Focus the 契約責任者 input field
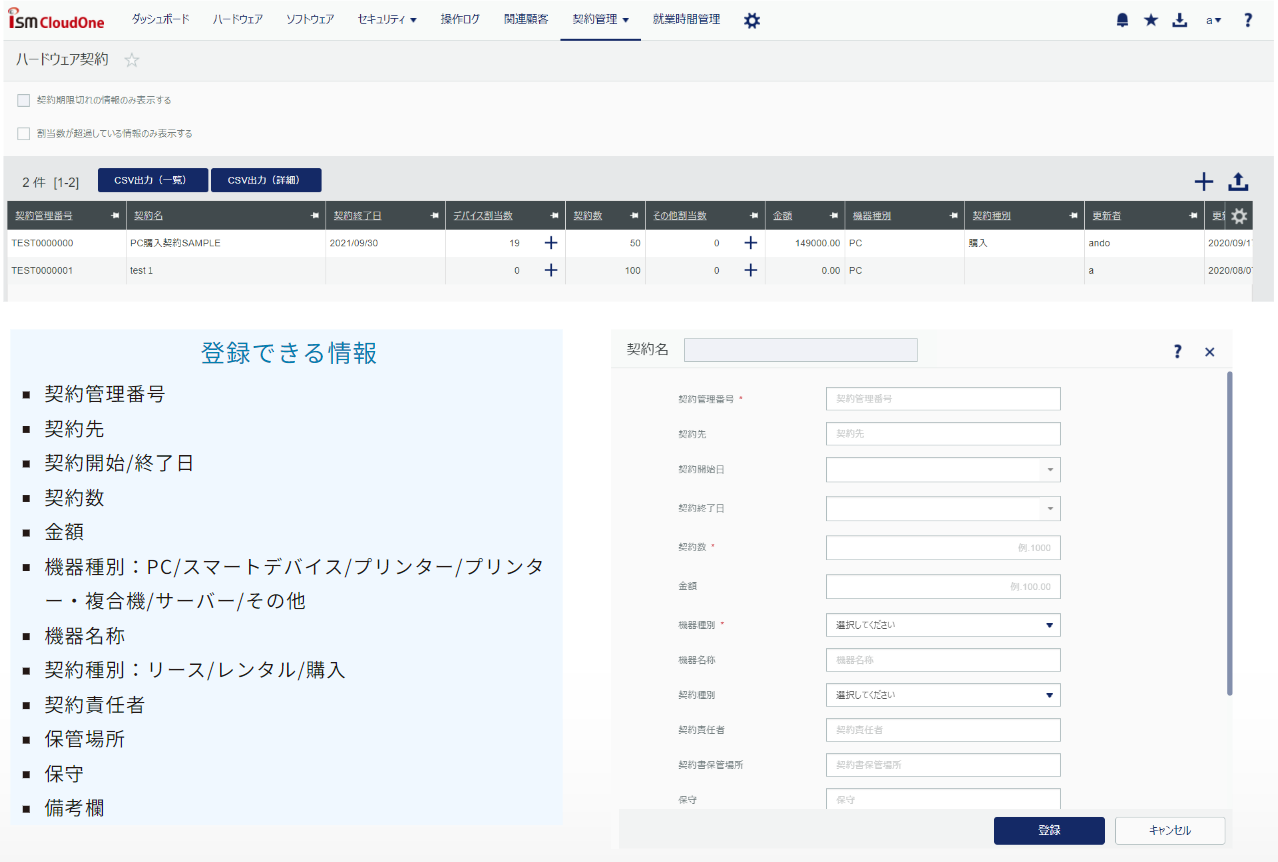1278x862 pixels. 943,730
